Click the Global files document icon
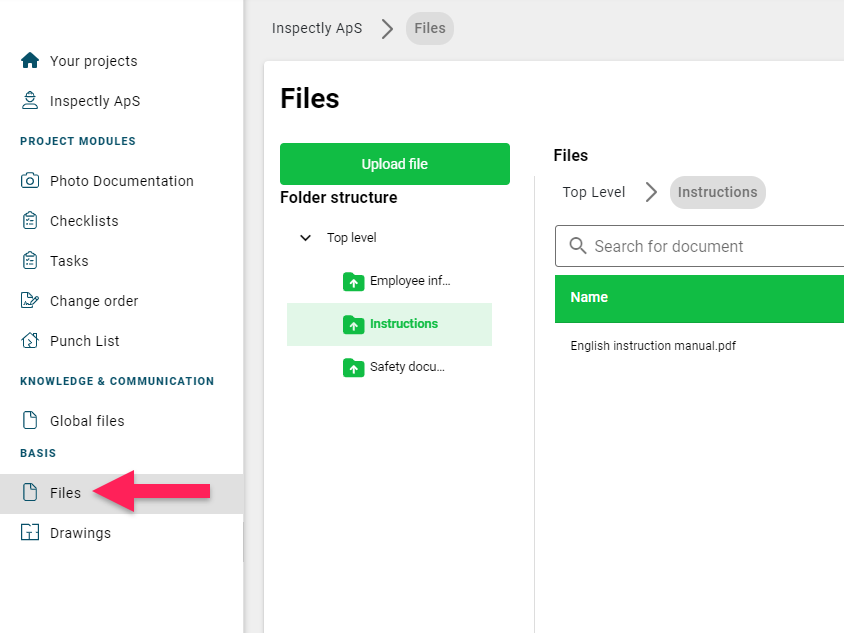Viewport: 844px width, 633px height. coord(30,420)
